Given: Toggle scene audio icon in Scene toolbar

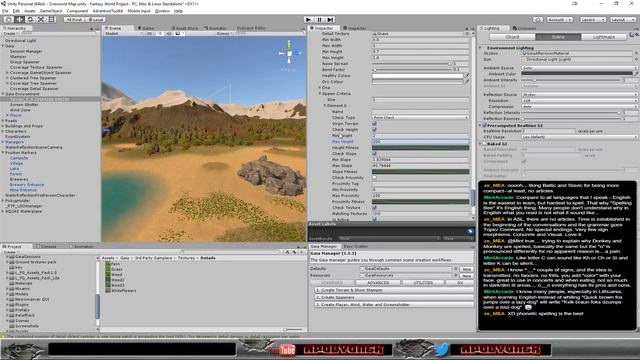Looking at the screenshot, I should coord(169,33).
